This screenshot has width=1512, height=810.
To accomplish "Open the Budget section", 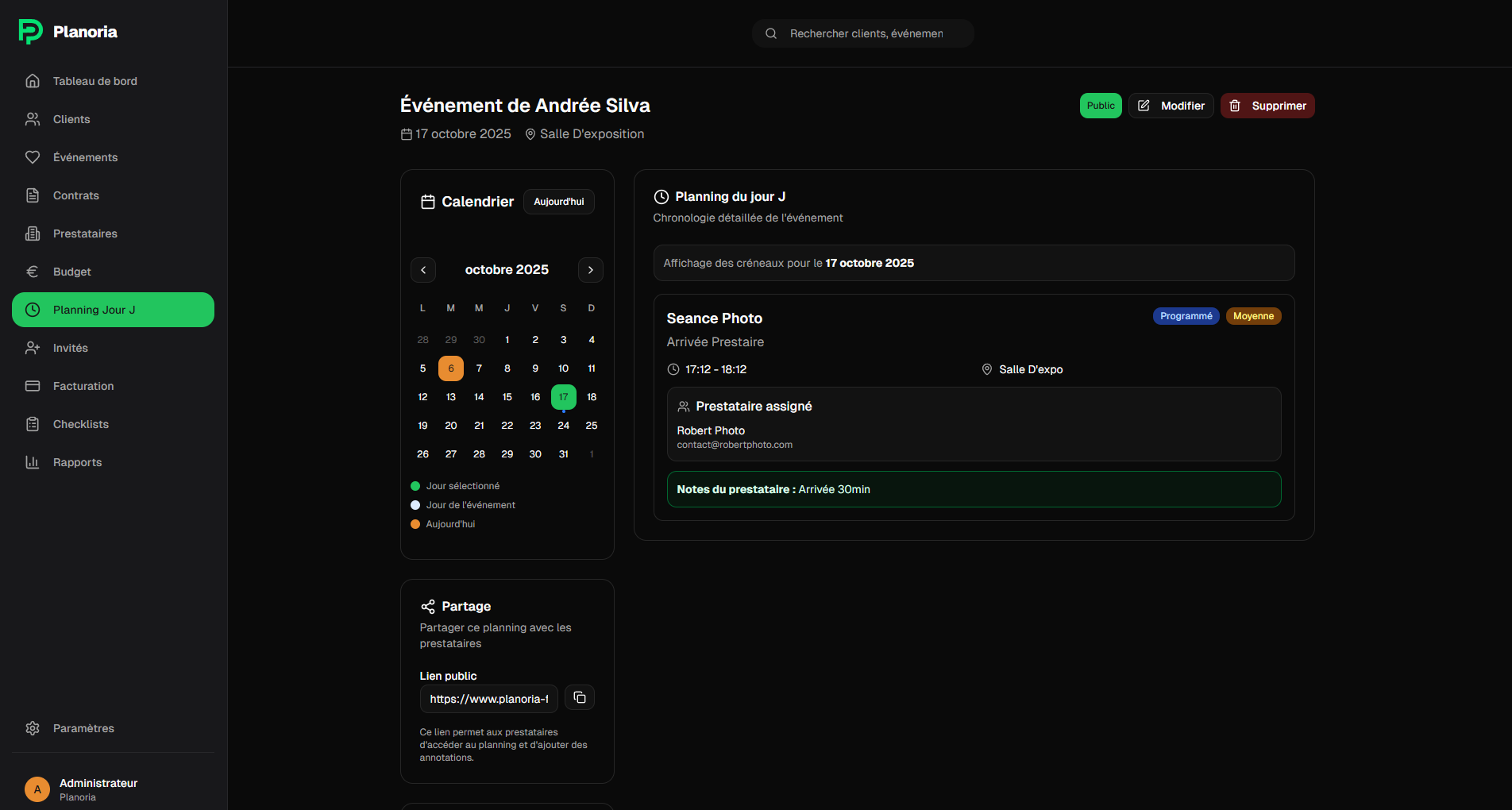I will [113, 272].
